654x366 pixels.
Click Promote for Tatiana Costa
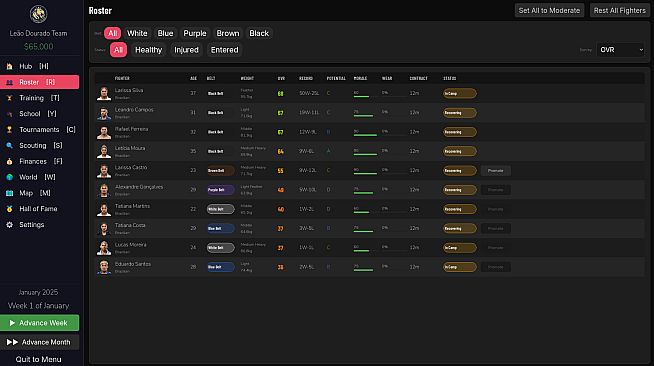(496, 228)
